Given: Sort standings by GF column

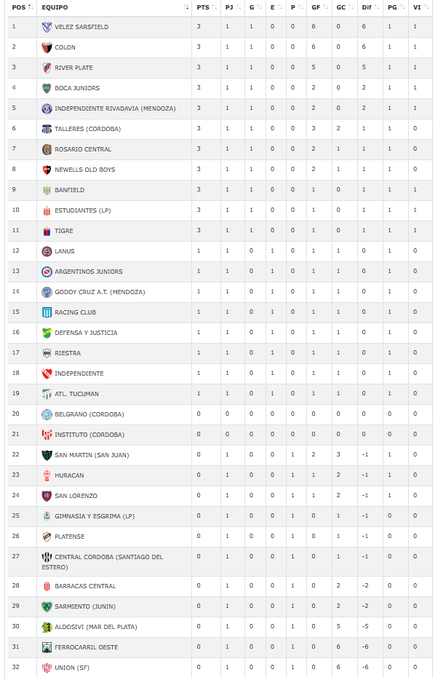Looking at the screenshot, I should tap(319, 7).
